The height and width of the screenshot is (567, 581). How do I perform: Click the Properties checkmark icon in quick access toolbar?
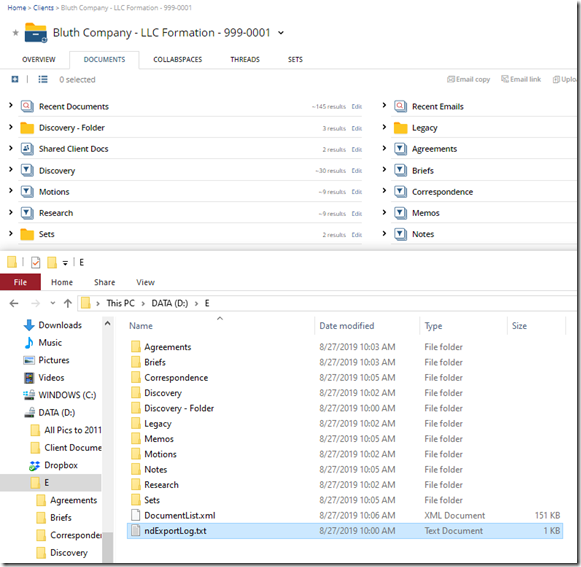(x=36, y=262)
